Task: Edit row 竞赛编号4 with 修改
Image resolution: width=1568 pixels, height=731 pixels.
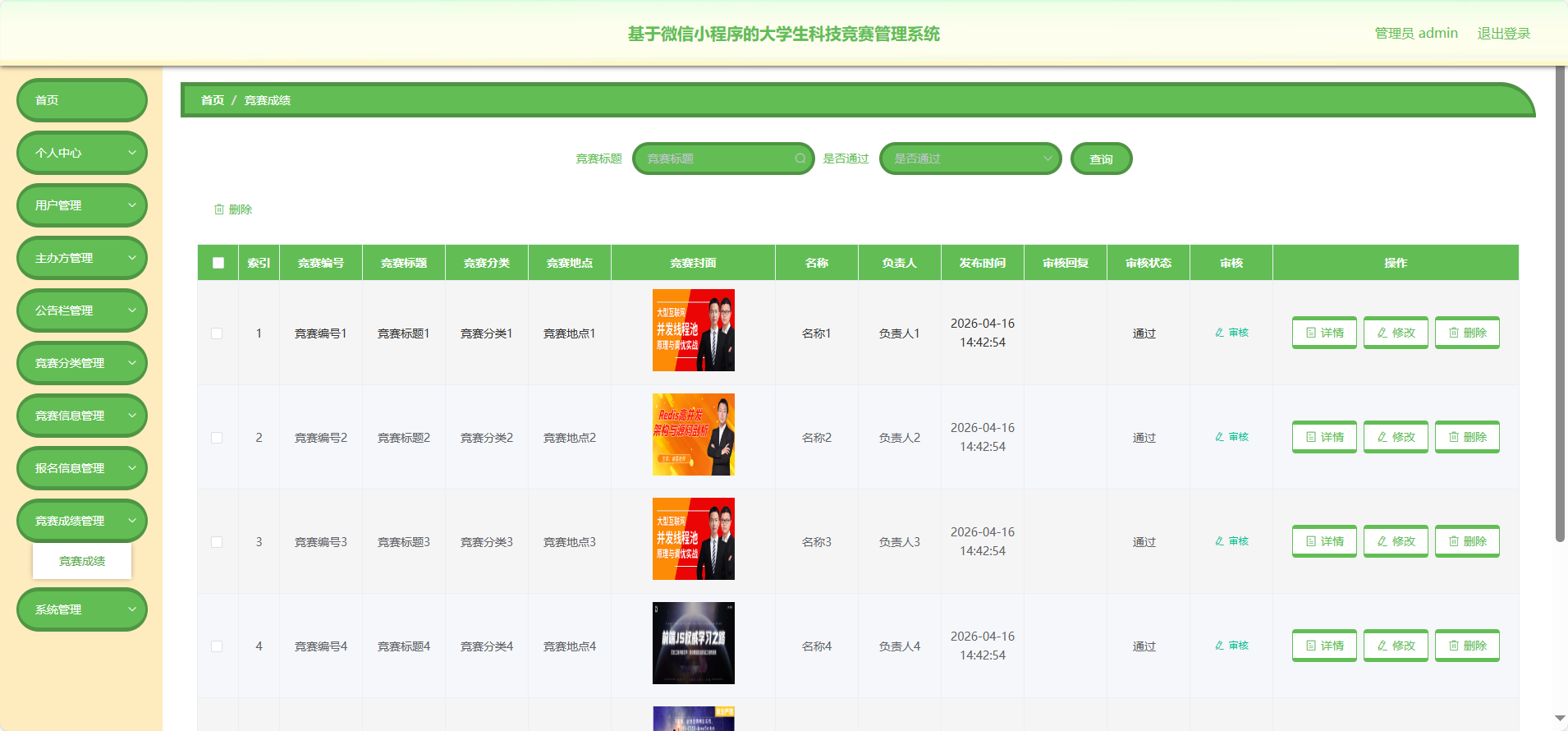Action: 1396,646
